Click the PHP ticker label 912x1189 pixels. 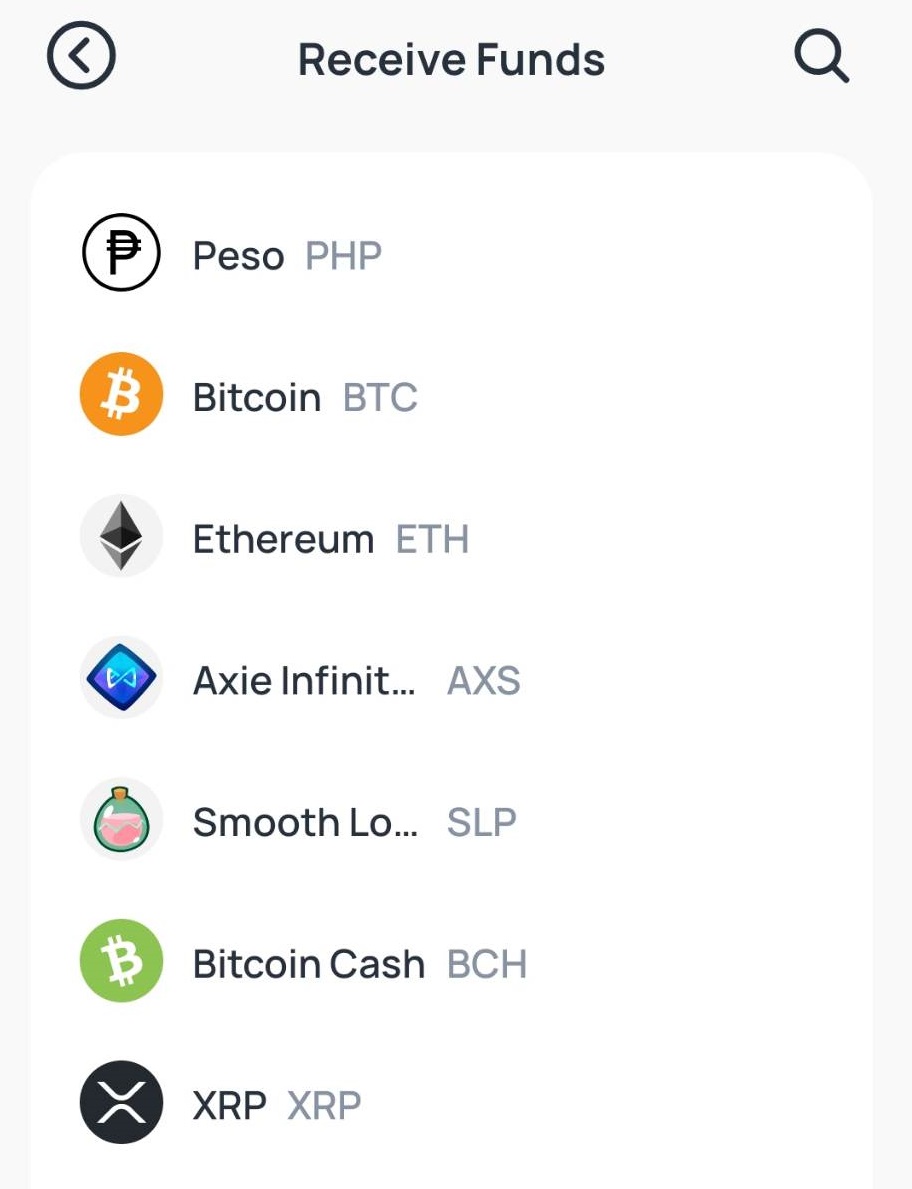click(343, 256)
